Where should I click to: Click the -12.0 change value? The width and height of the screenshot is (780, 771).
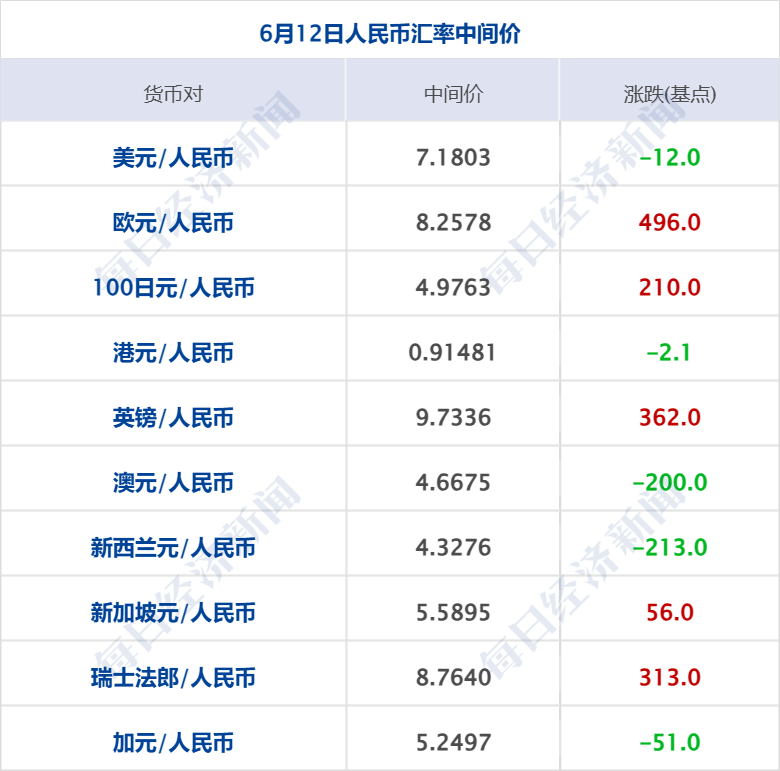click(670, 158)
